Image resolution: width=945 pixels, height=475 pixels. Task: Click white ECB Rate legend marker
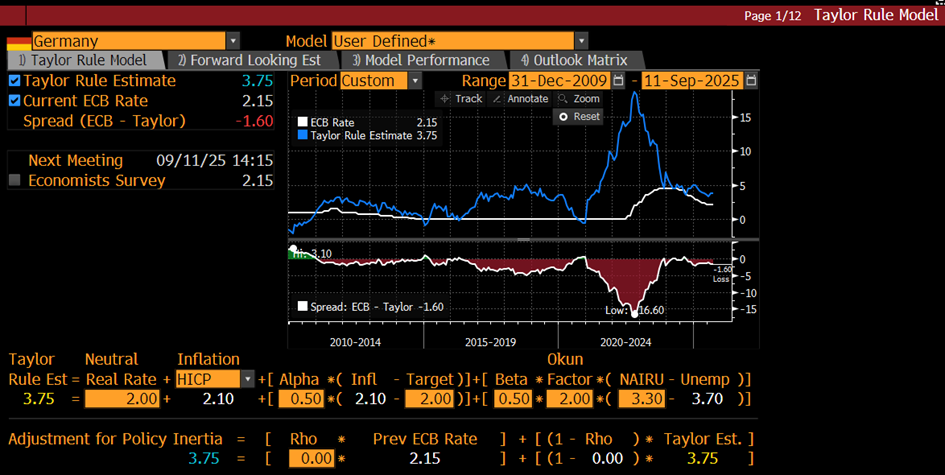[x=302, y=122]
